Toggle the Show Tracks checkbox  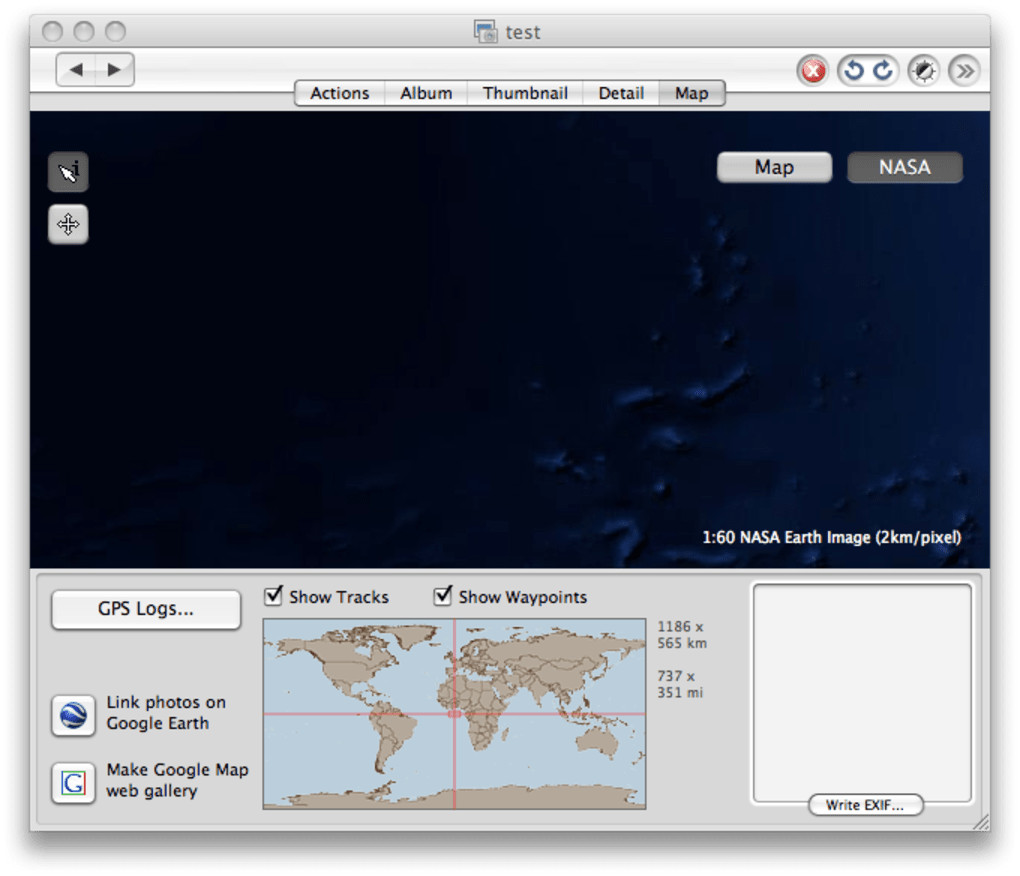click(x=273, y=595)
